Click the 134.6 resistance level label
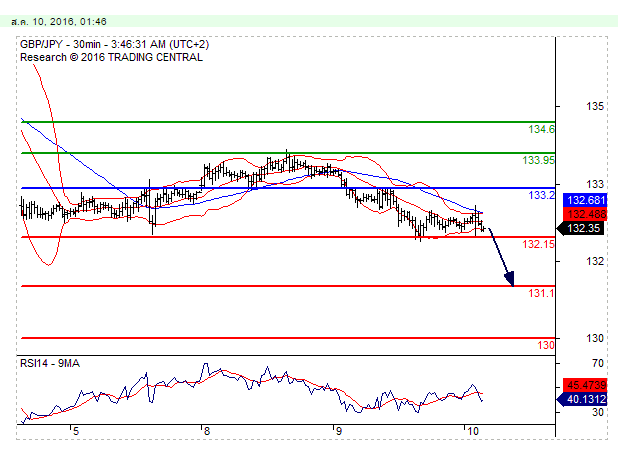Viewport: 618px width, 459px height. [541, 129]
